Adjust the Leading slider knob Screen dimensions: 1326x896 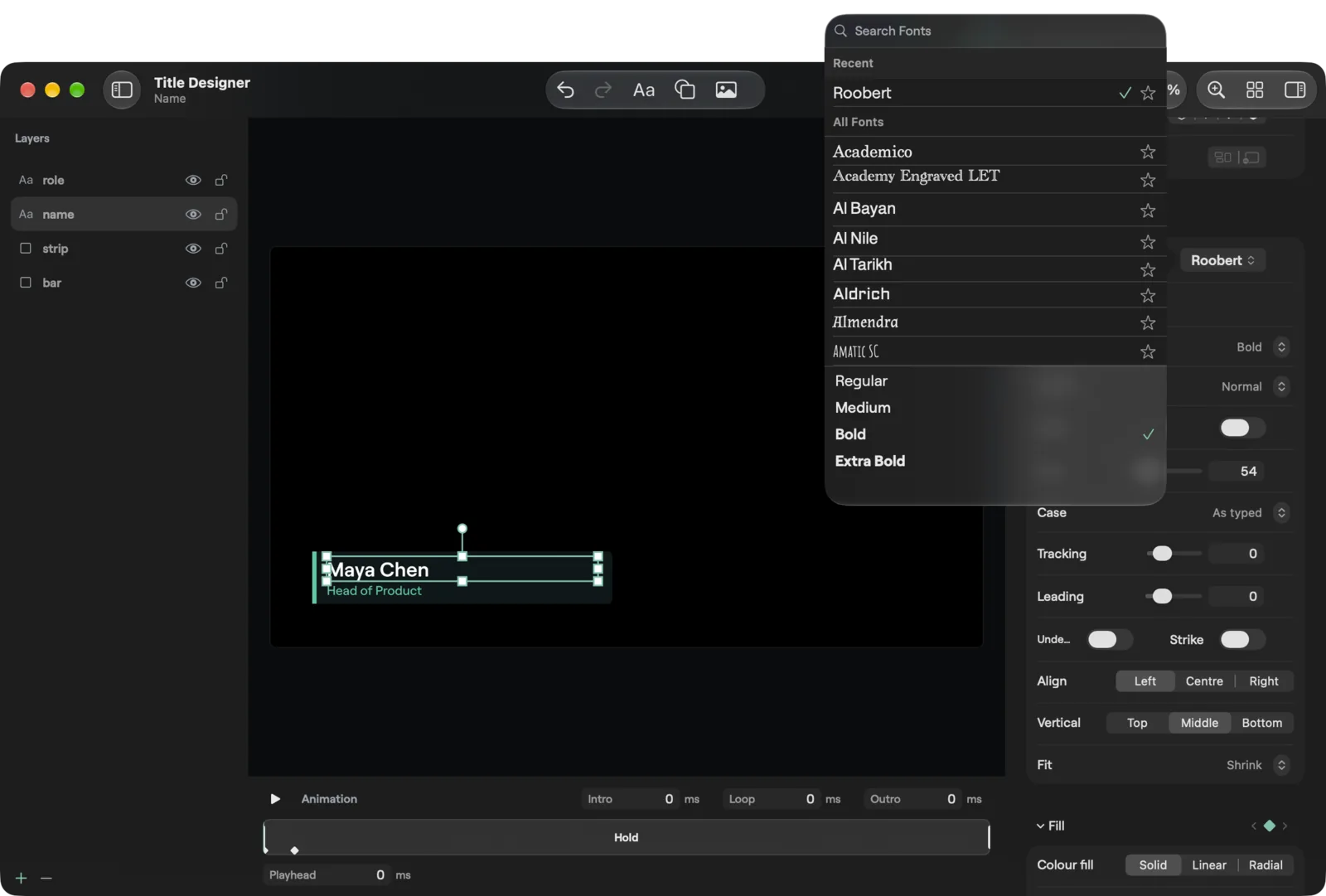pos(1163,597)
